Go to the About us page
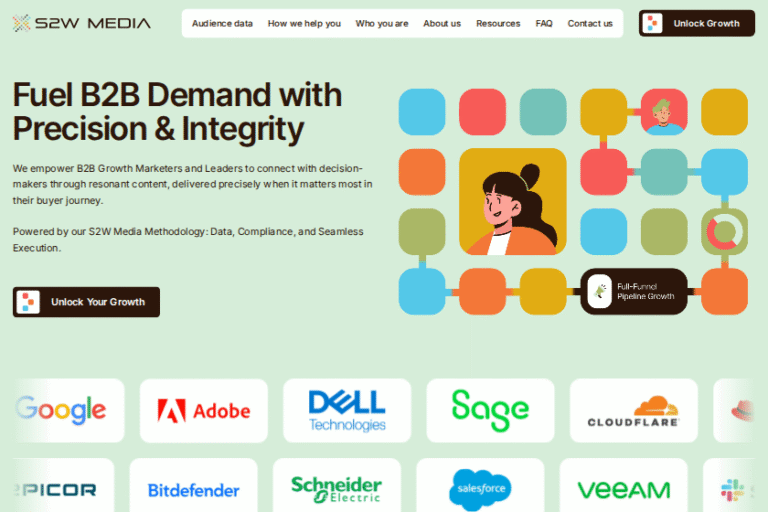The height and width of the screenshot is (512, 768). [x=442, y=24]
